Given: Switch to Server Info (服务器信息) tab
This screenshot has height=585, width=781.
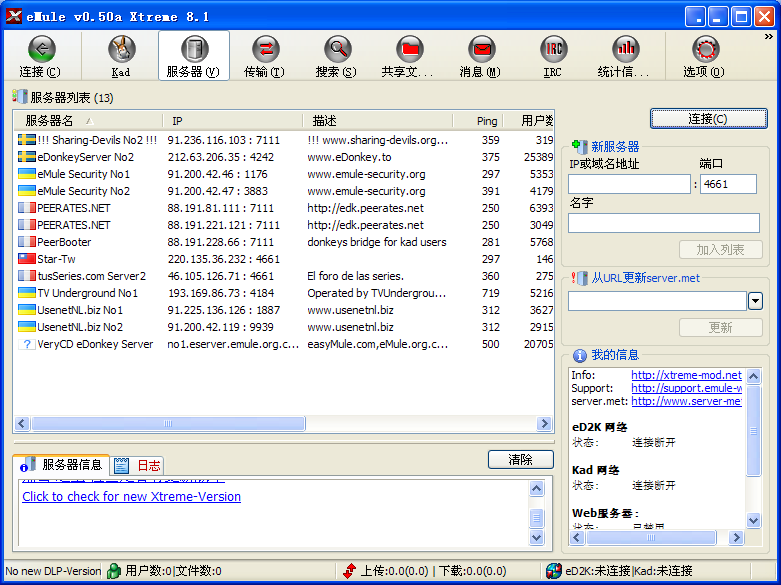Looking at the screenshot, I should point(61,465).
